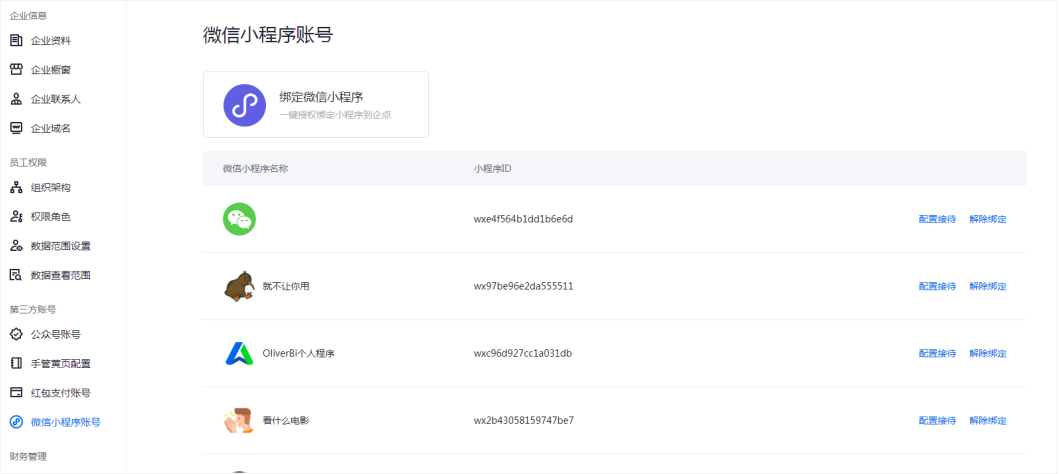The image size is (1059, 474).
Task: Click 解除绑定 for OliverBi个人程序
Action: pyautogui.click(x=987, y=353)
